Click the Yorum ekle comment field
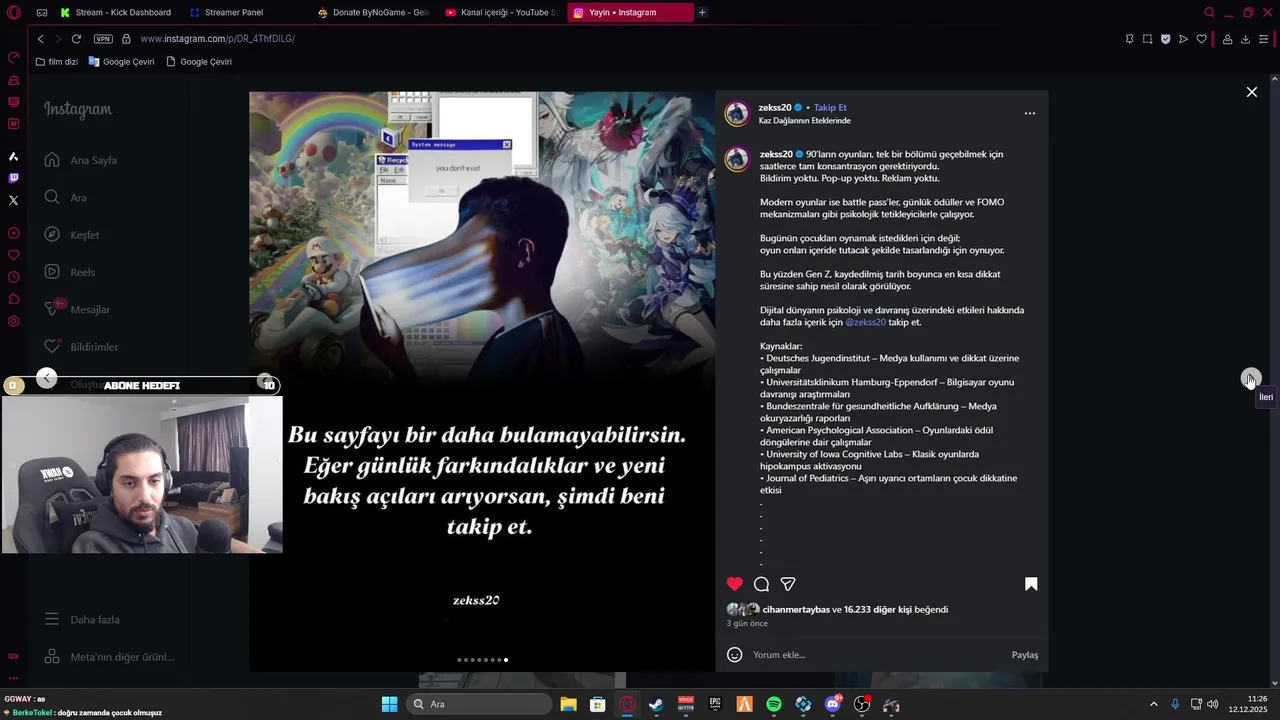 876,655
